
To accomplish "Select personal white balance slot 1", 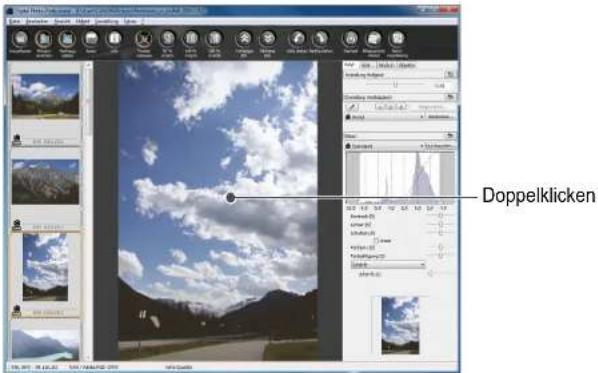I will [x=379, y=107].
